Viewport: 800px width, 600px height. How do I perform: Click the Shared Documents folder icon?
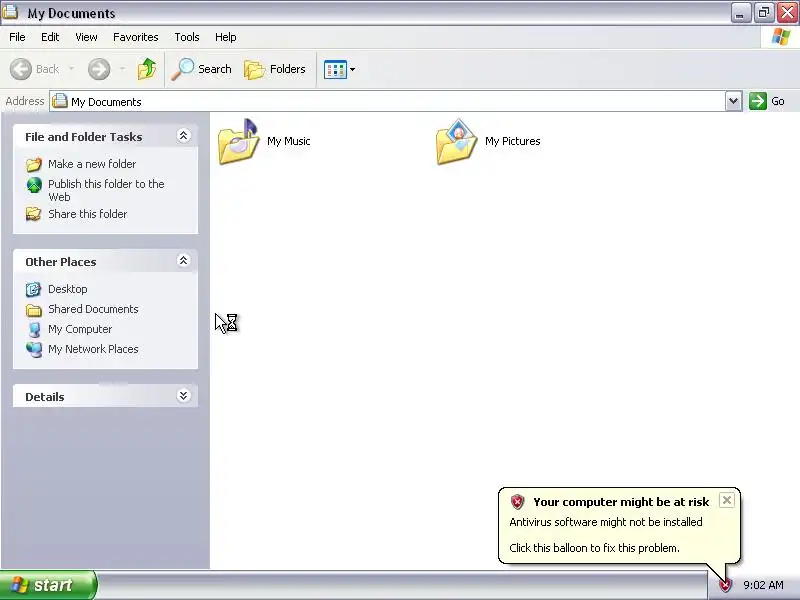34,310
